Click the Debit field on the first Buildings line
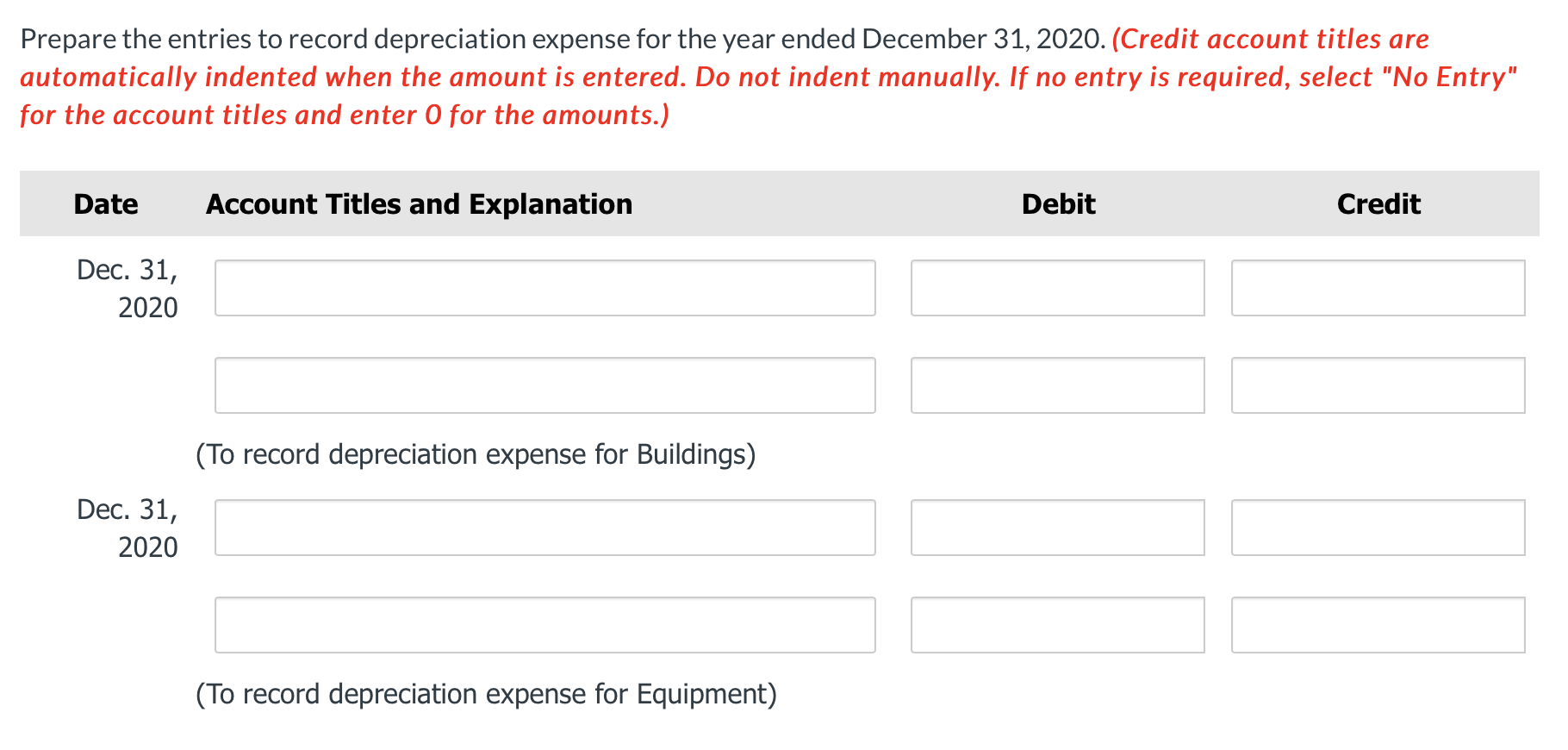 point(1057,288)
